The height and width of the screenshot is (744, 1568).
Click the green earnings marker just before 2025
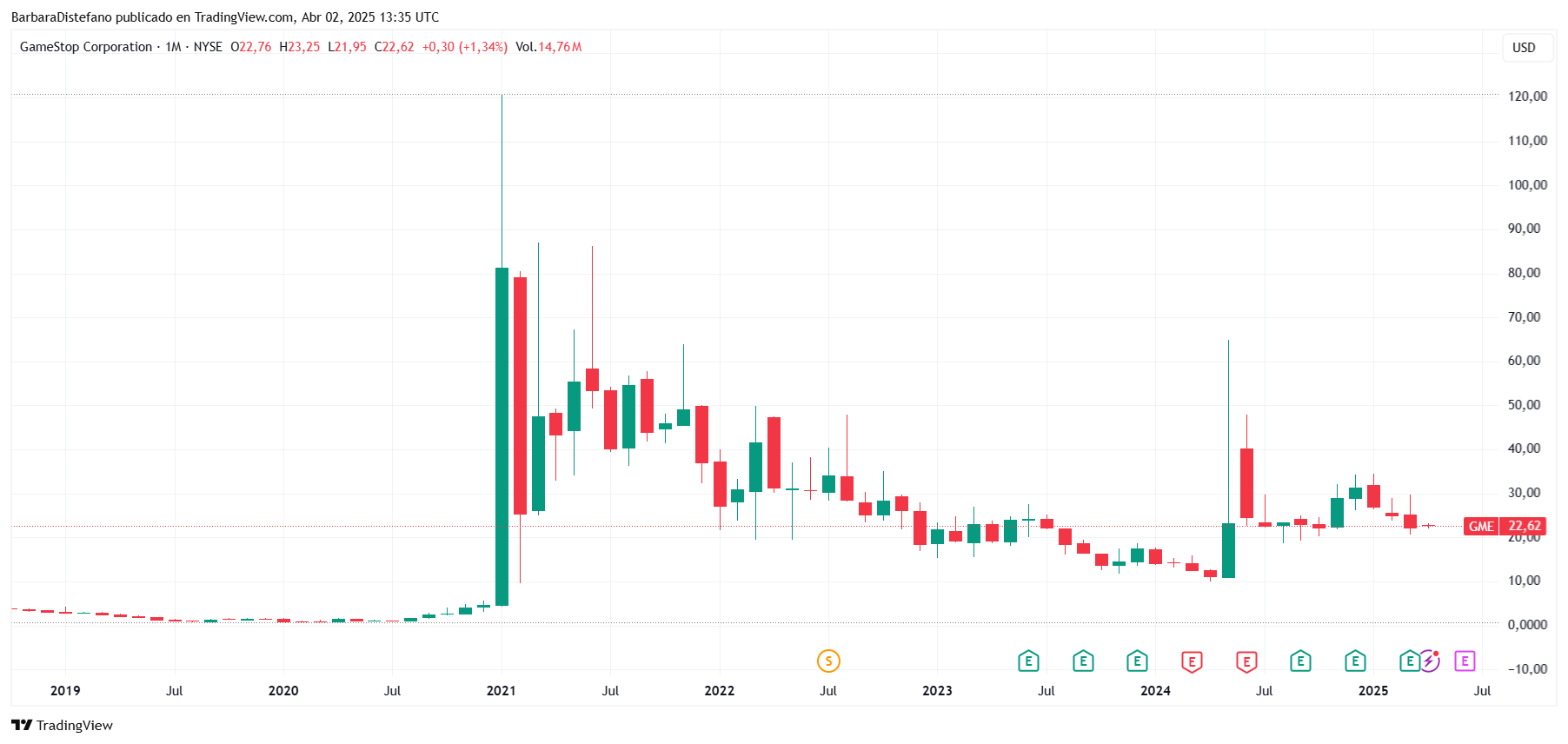[x=1355, y=661]
